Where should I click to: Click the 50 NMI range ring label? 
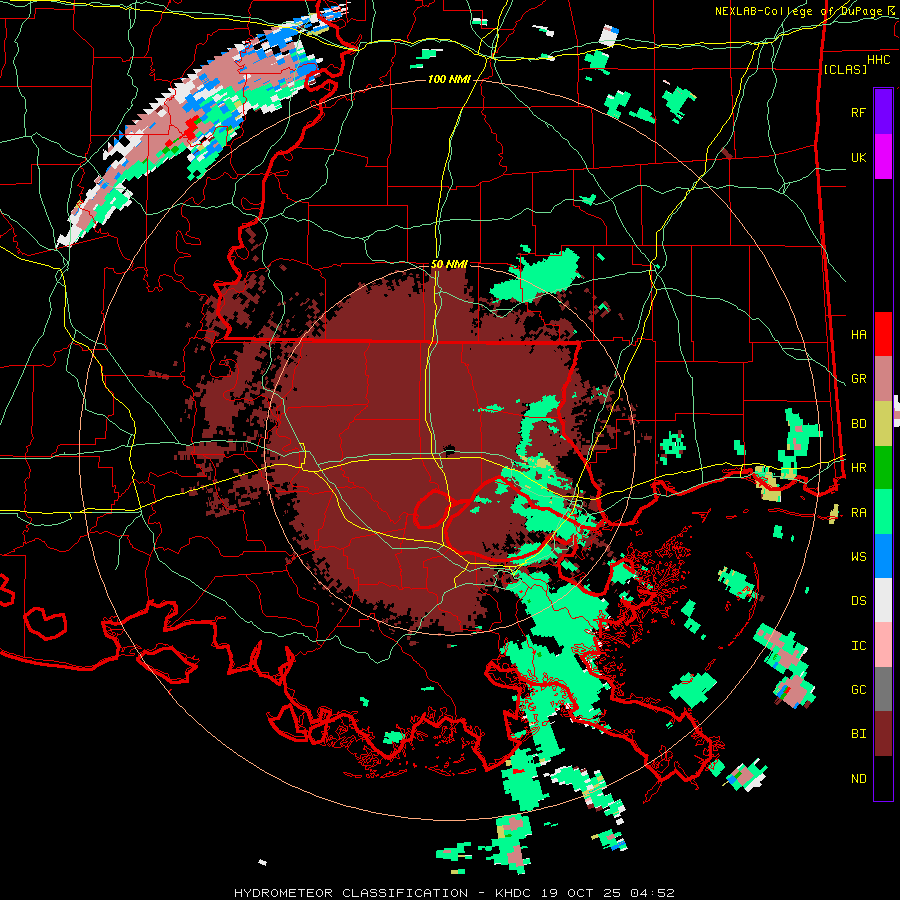coord(449,264)
